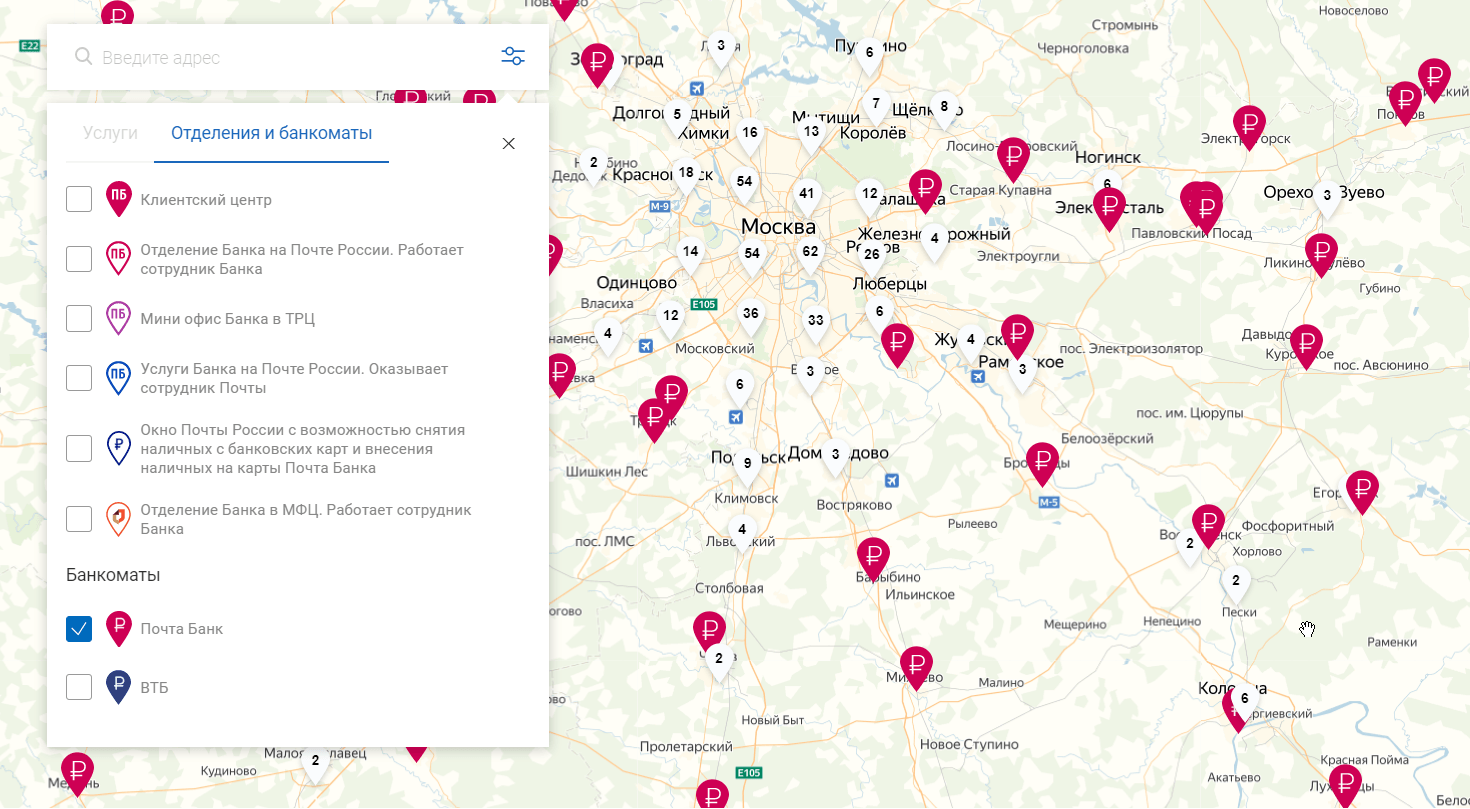The image size is (1470, 809).
Task: Tick Отделение Банка в МФЦ checkbox
Action: click(x=79, y=519)
